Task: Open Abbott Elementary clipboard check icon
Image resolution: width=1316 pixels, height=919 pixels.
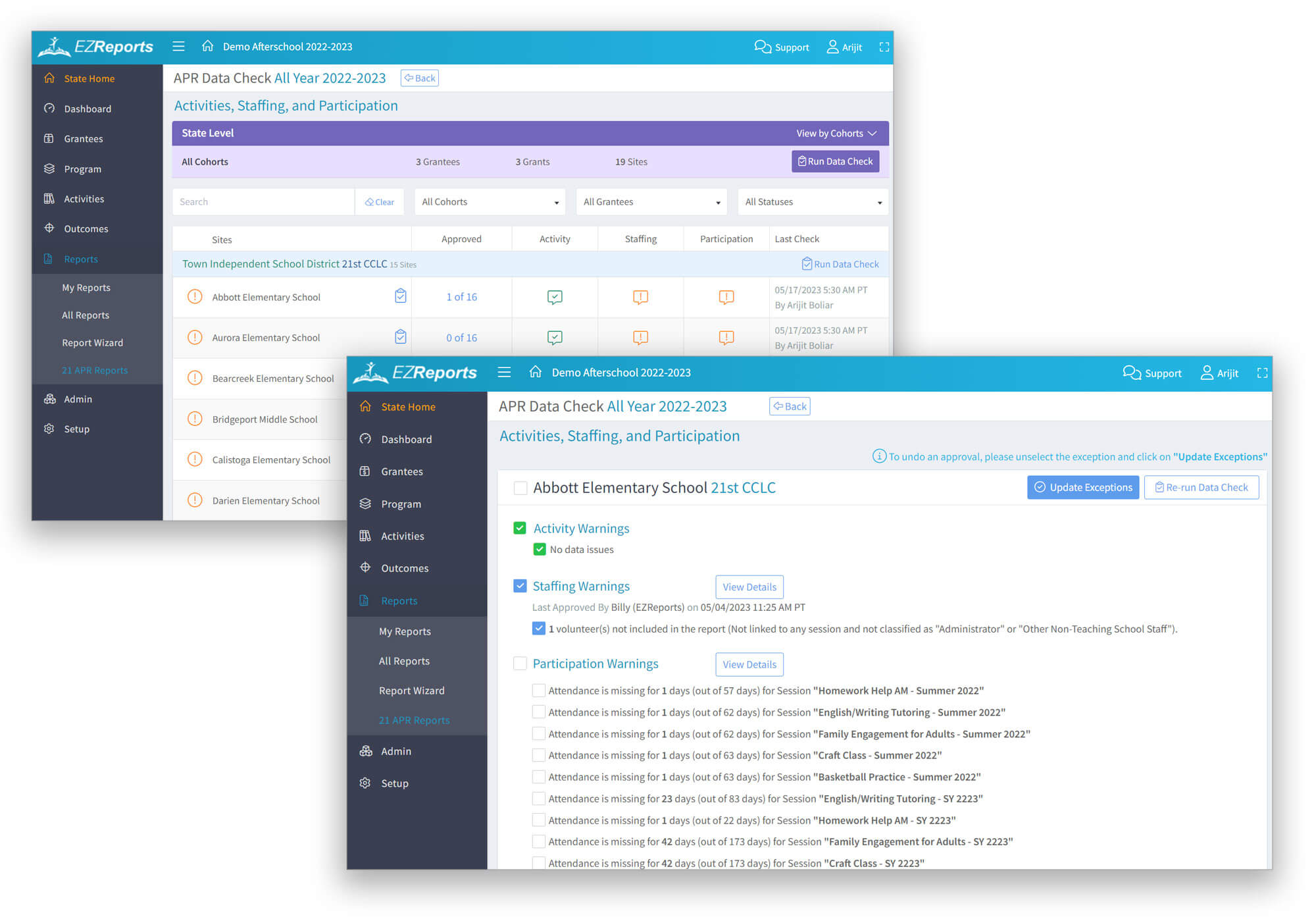Action: [400, 297]
